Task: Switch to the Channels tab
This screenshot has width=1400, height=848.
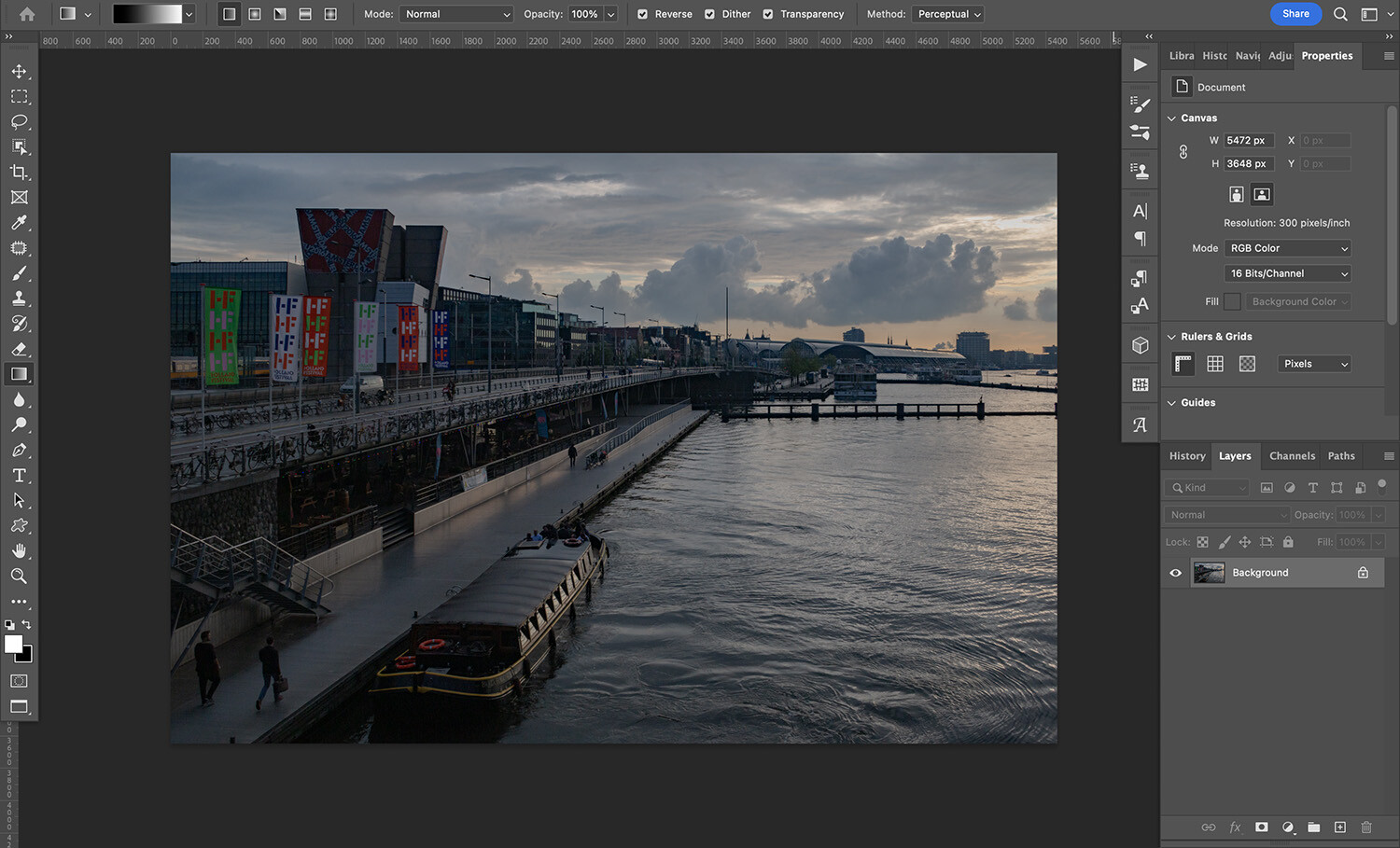Action: tap(1292, 456)
